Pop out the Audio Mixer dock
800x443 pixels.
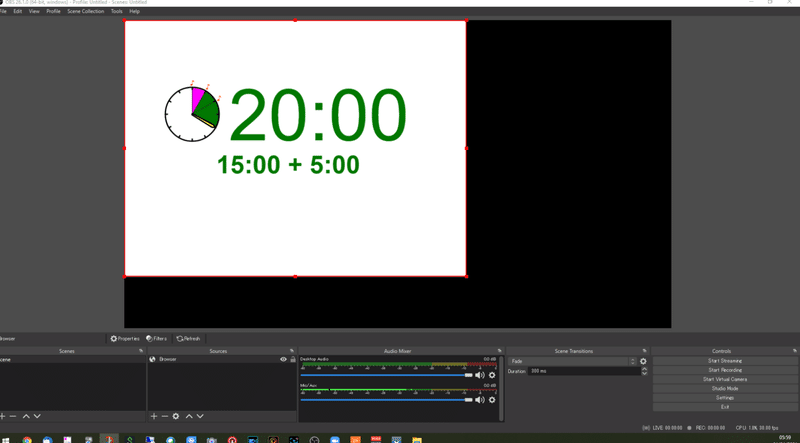point(499,351)
